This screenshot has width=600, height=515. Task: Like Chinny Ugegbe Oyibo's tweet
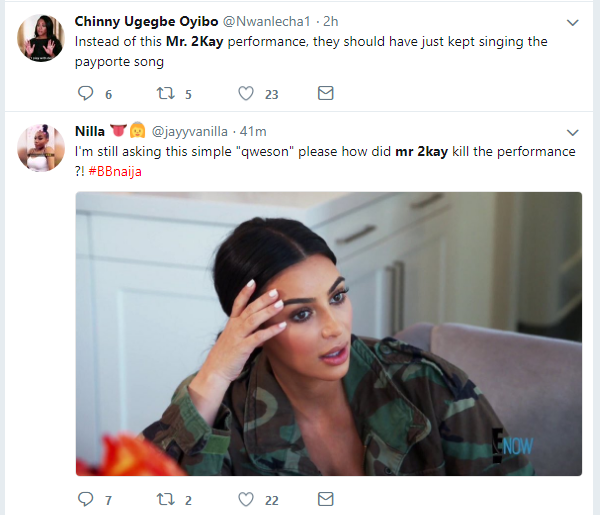[x=246, y=93]
